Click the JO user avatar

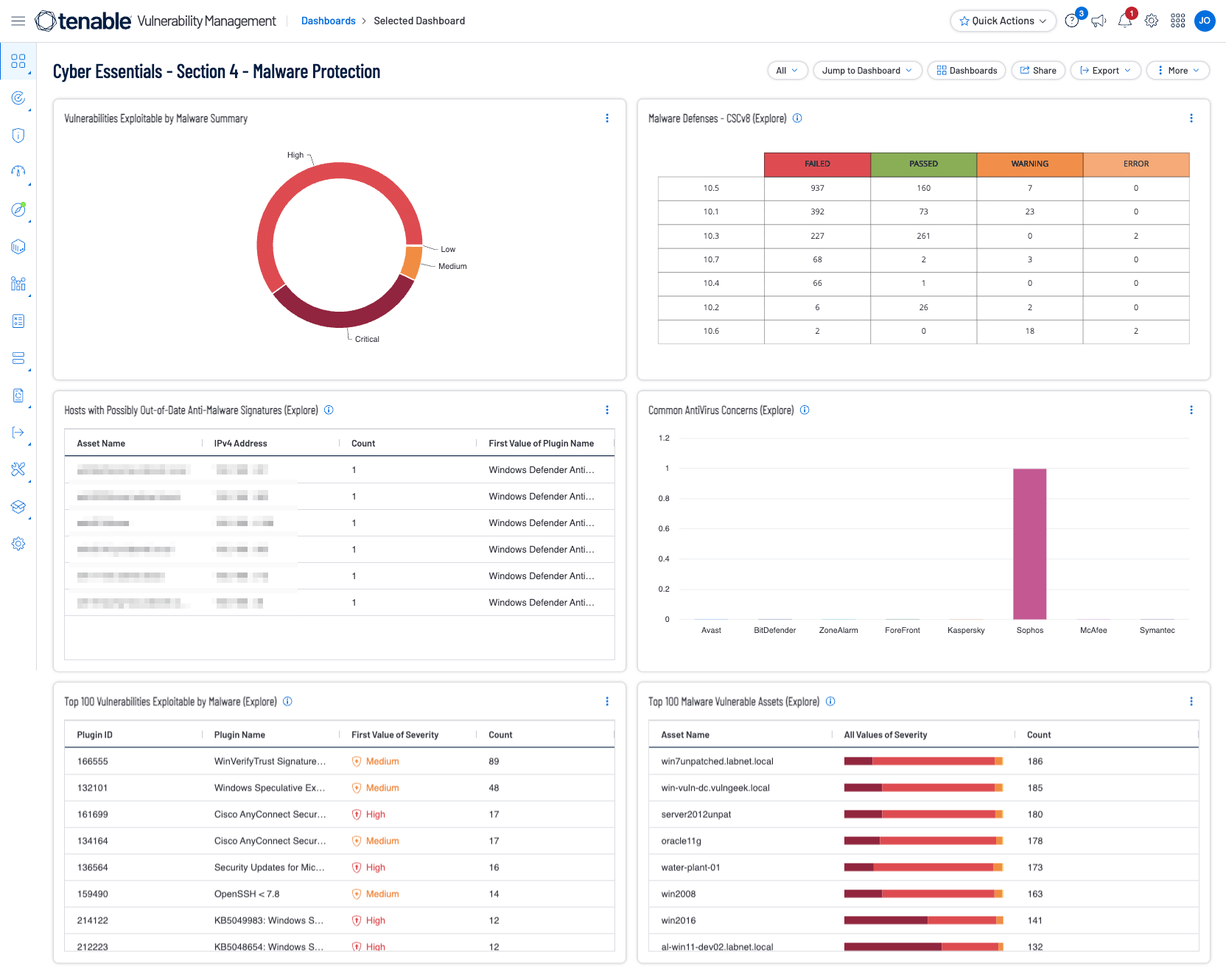[x=1205, y=21]
